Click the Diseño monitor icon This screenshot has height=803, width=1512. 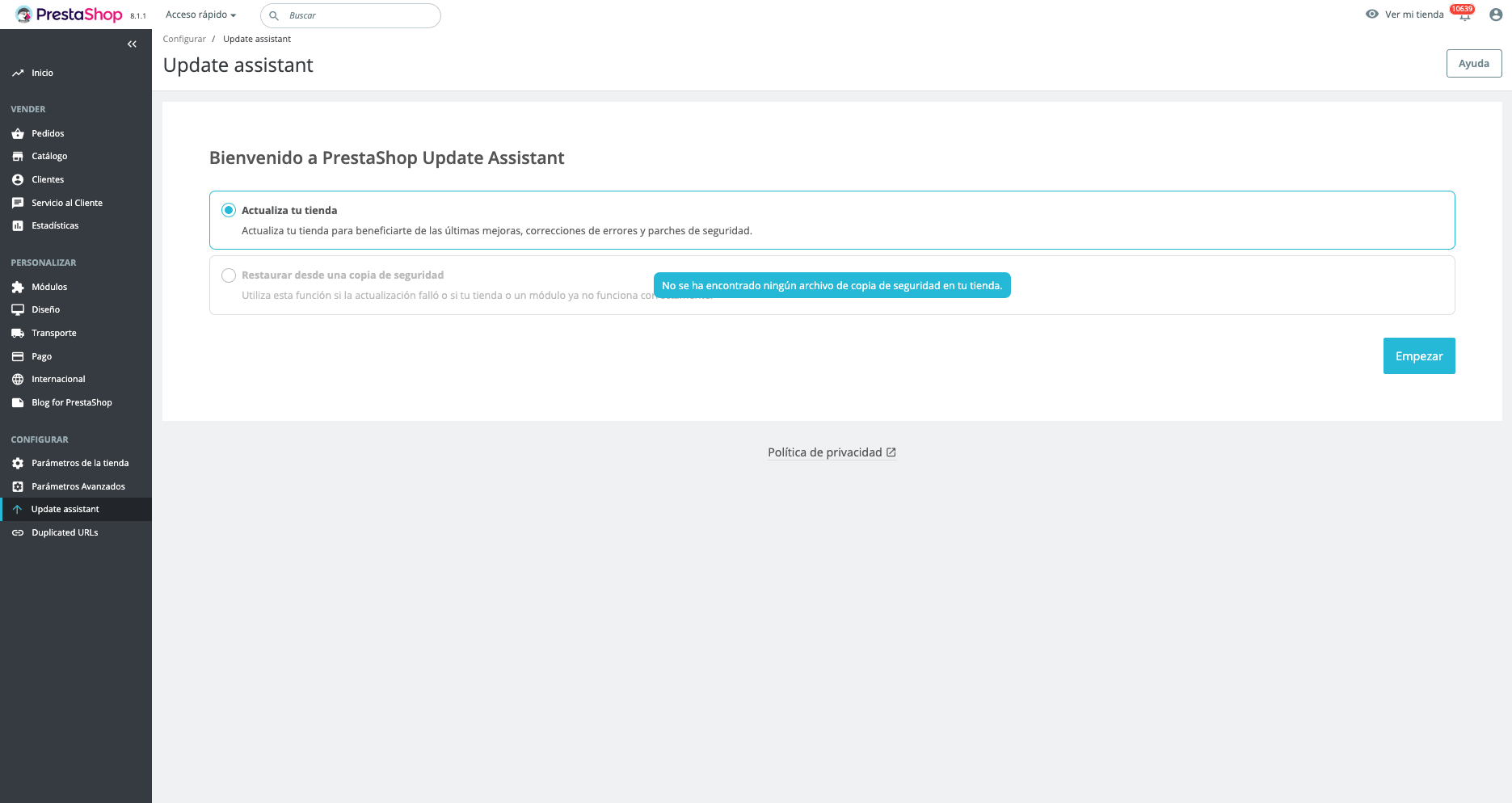click(x=18, y=309)
